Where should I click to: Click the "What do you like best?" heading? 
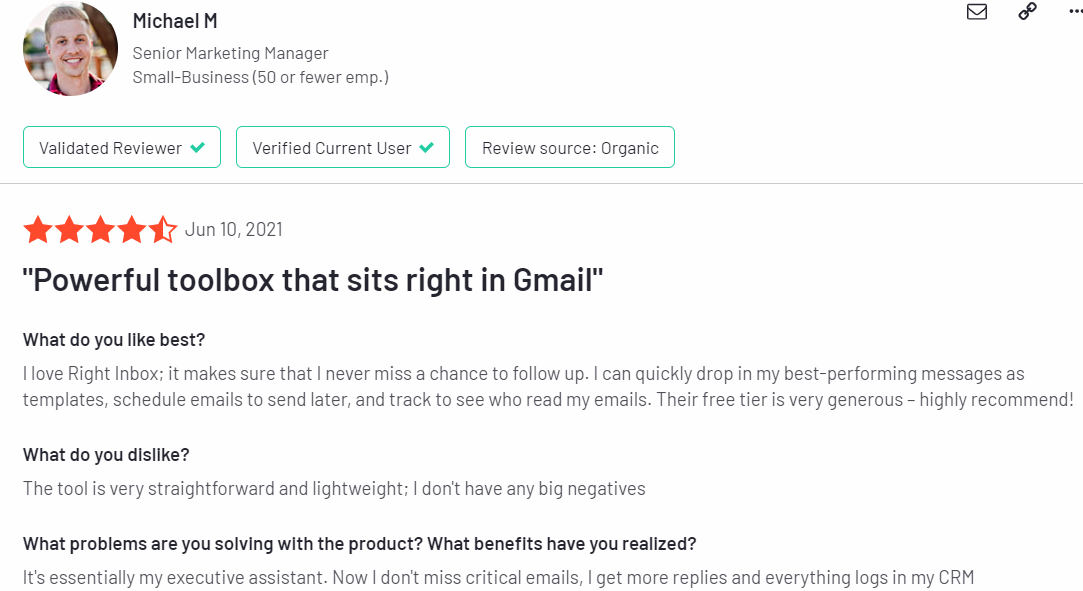coord(114,340)
